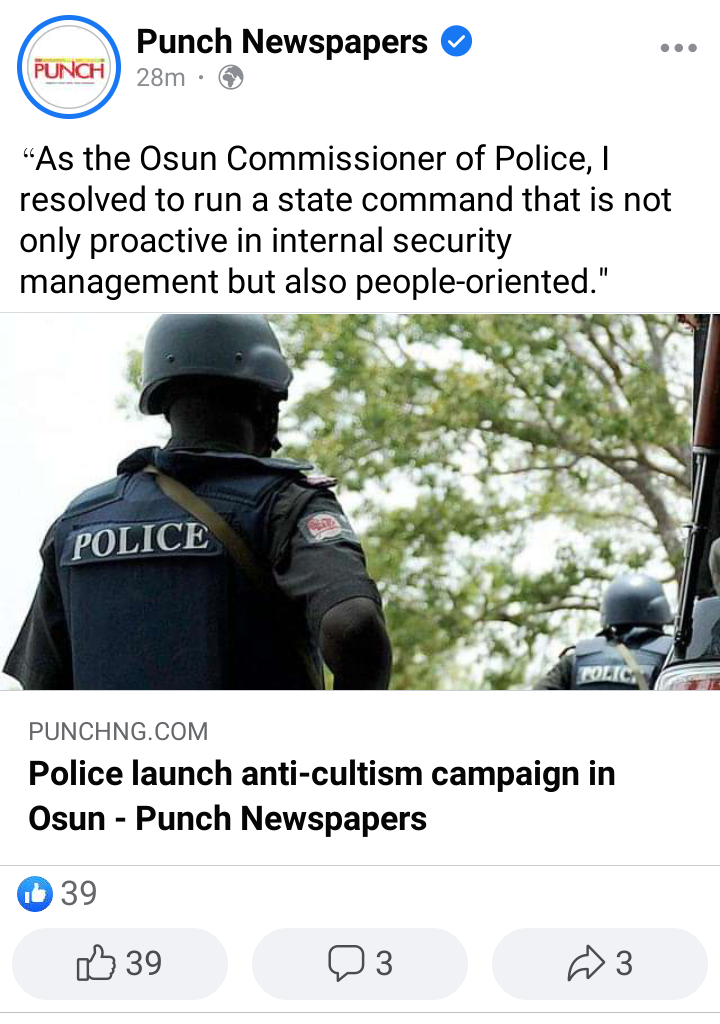Open the police officer article image
The width and height of the screenshot is (720, 1024).
360,502
